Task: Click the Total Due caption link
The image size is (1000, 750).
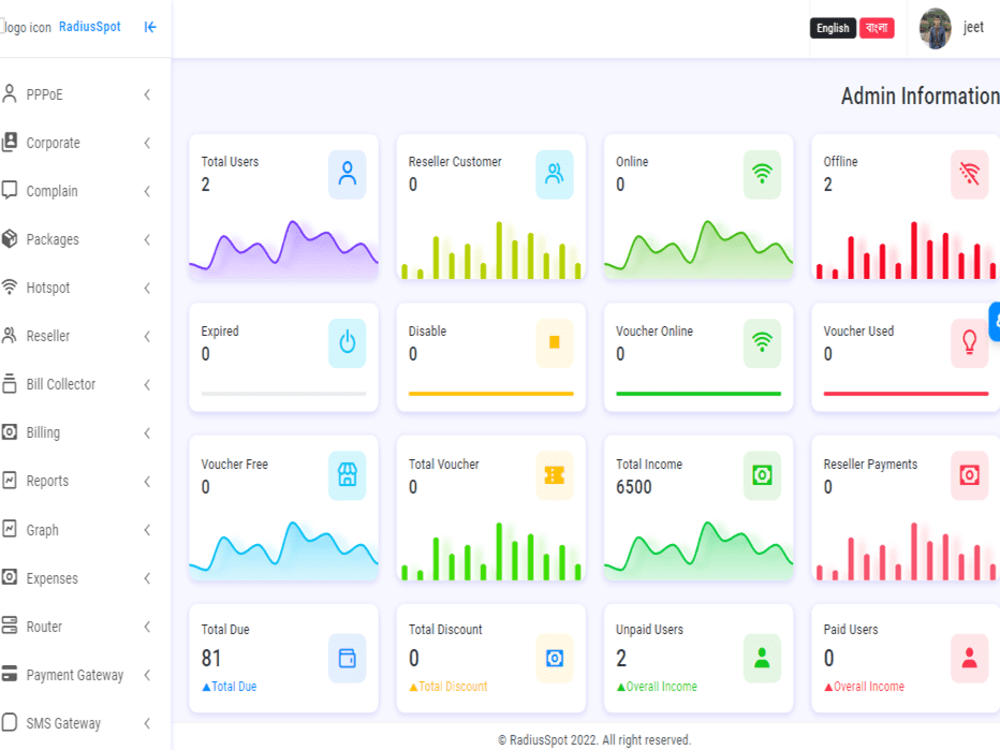Action: pyautogui.click(x=230, y=687)
